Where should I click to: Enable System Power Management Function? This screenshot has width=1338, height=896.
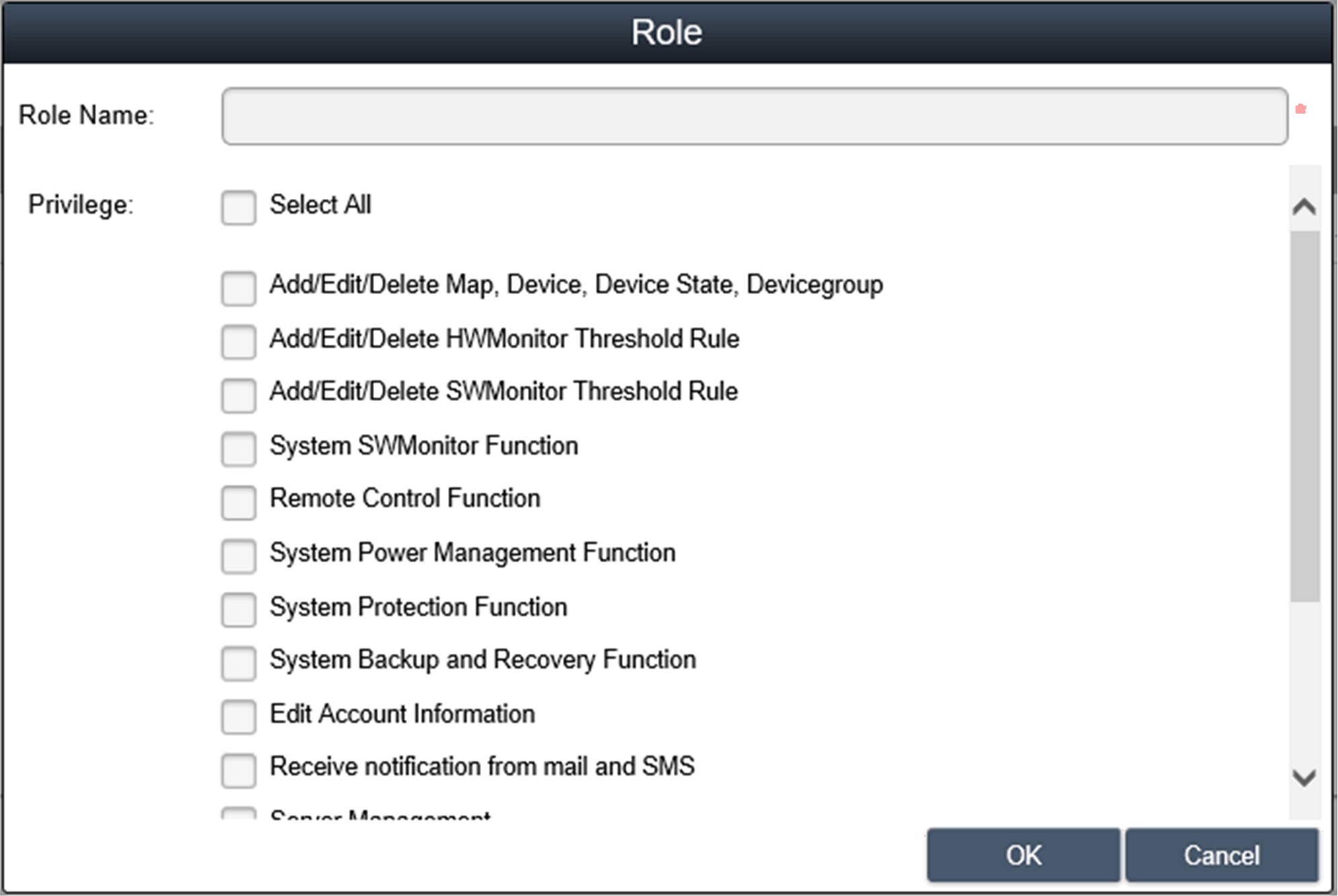click(x=238, y=556)
